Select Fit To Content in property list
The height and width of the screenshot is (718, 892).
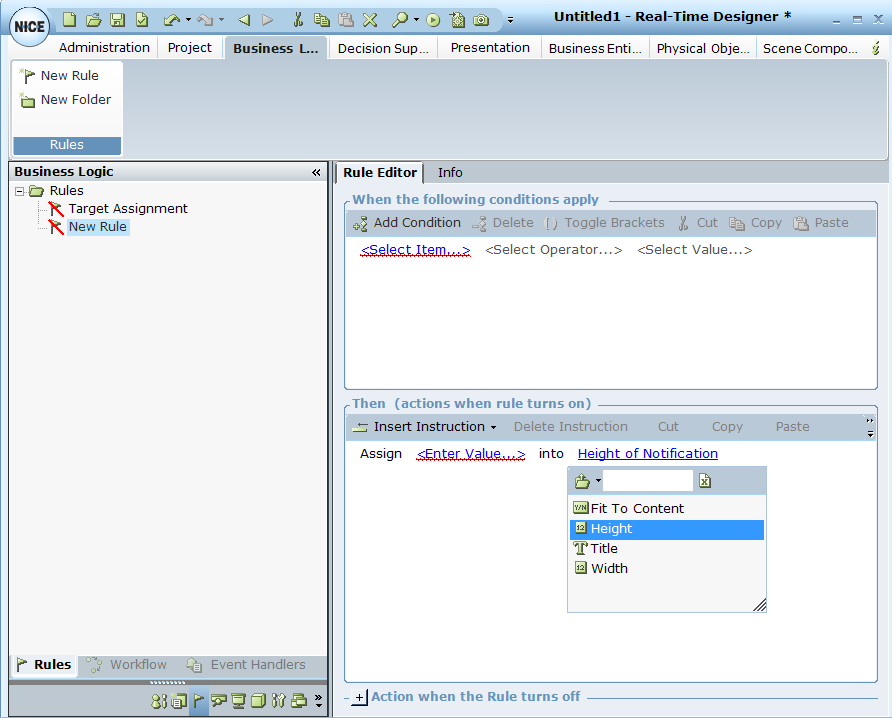(636, 509)
